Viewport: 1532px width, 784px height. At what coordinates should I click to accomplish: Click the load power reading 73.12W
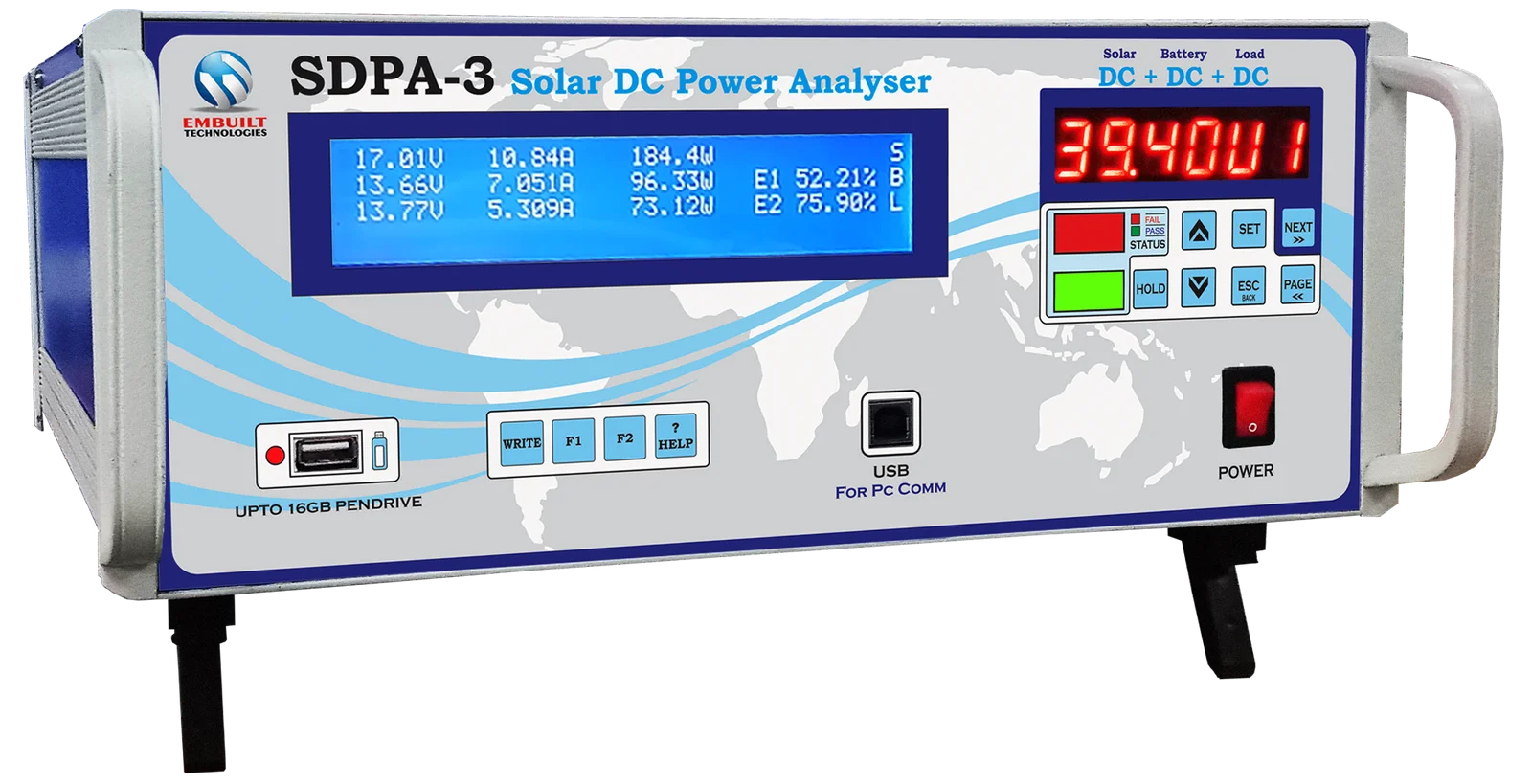click(x=671, y=206)
